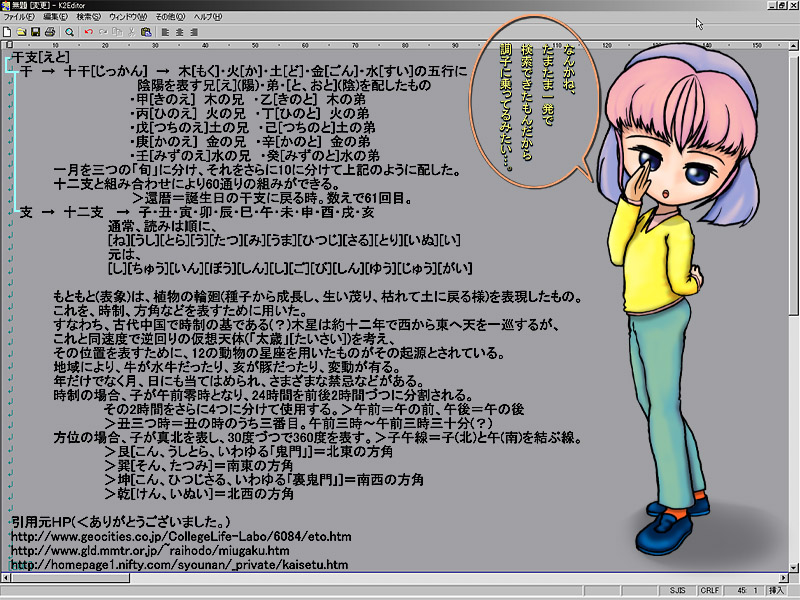
Task: Click the vertical scrollbar up arrow
Action: [794, 45]
